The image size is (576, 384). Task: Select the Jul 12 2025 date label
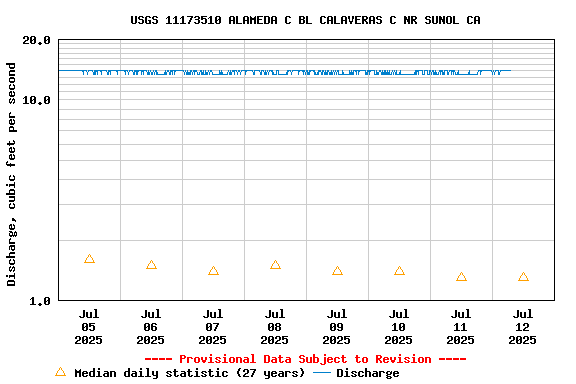point(522,327)
